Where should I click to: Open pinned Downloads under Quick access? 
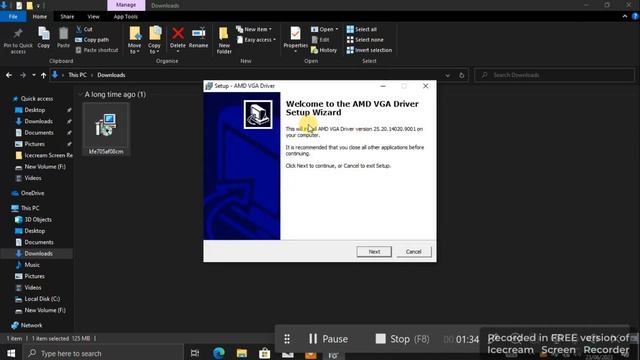38,121
